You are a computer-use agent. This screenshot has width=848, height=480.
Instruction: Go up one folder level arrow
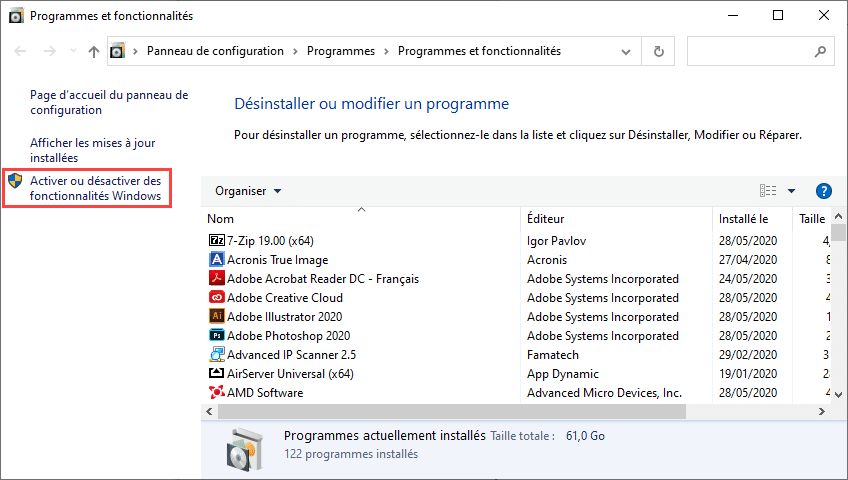(93, 51)
